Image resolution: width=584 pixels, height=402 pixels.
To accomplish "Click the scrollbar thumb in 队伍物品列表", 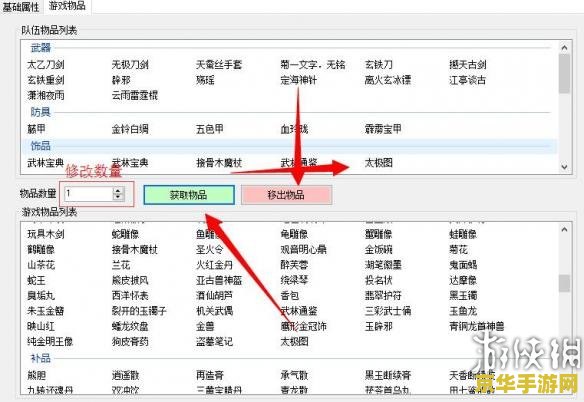I will click(564, 74).
